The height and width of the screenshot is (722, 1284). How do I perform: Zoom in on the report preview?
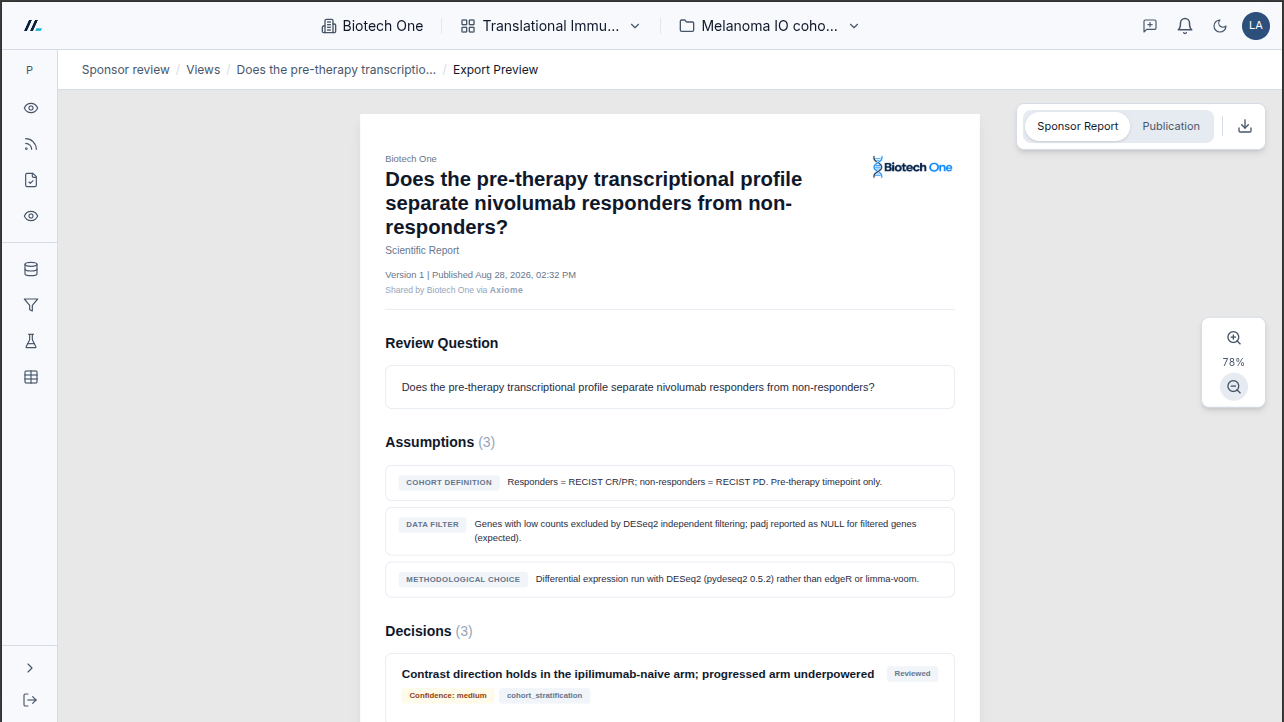(x=1234, y=338)
